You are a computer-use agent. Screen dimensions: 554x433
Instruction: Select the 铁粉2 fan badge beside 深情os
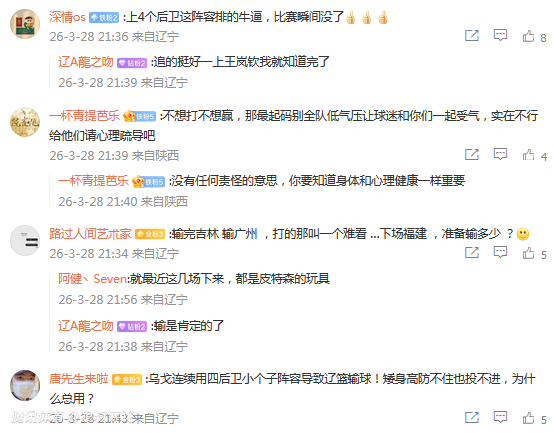[104, 17]
